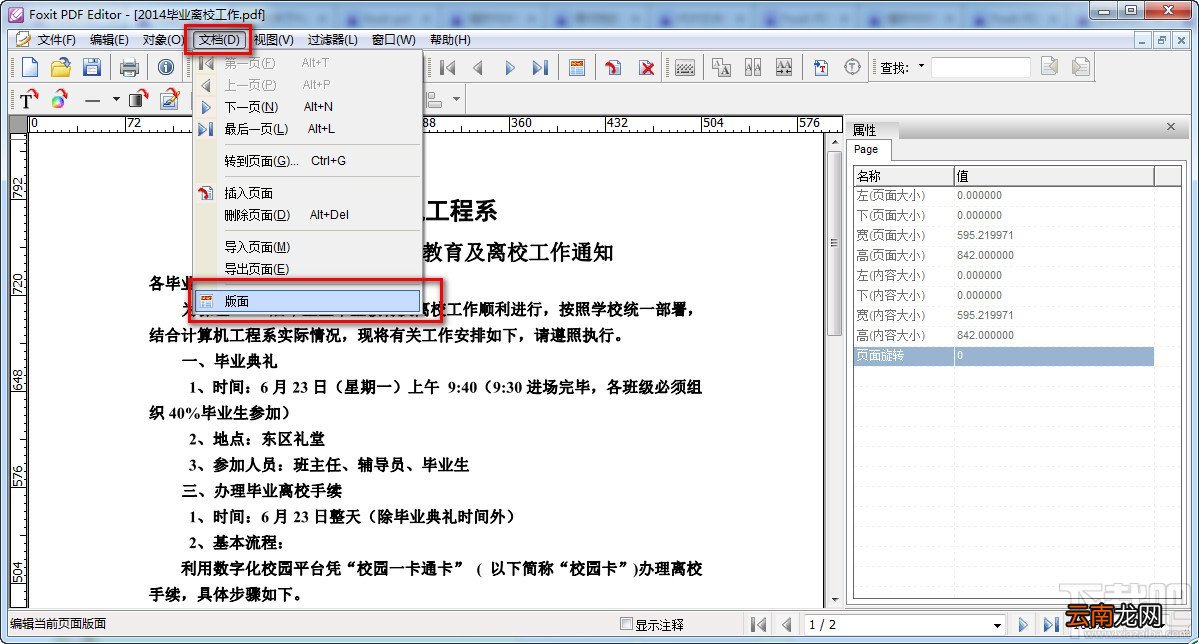The height and width of the screenshot is (644, 1199).
Task: Save the document with the floppy icon
Action: pyautogui.click(x=92, y=67)
